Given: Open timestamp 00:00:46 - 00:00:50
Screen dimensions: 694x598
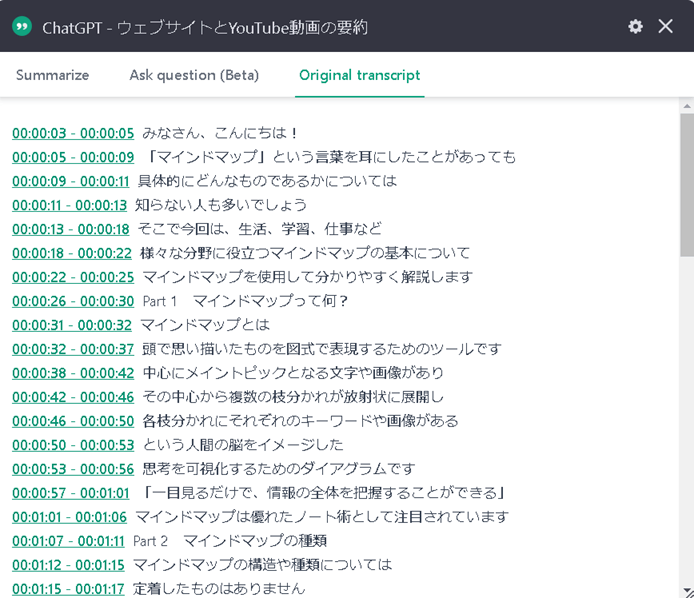Looking at the screenshot, I should (73, 421).
